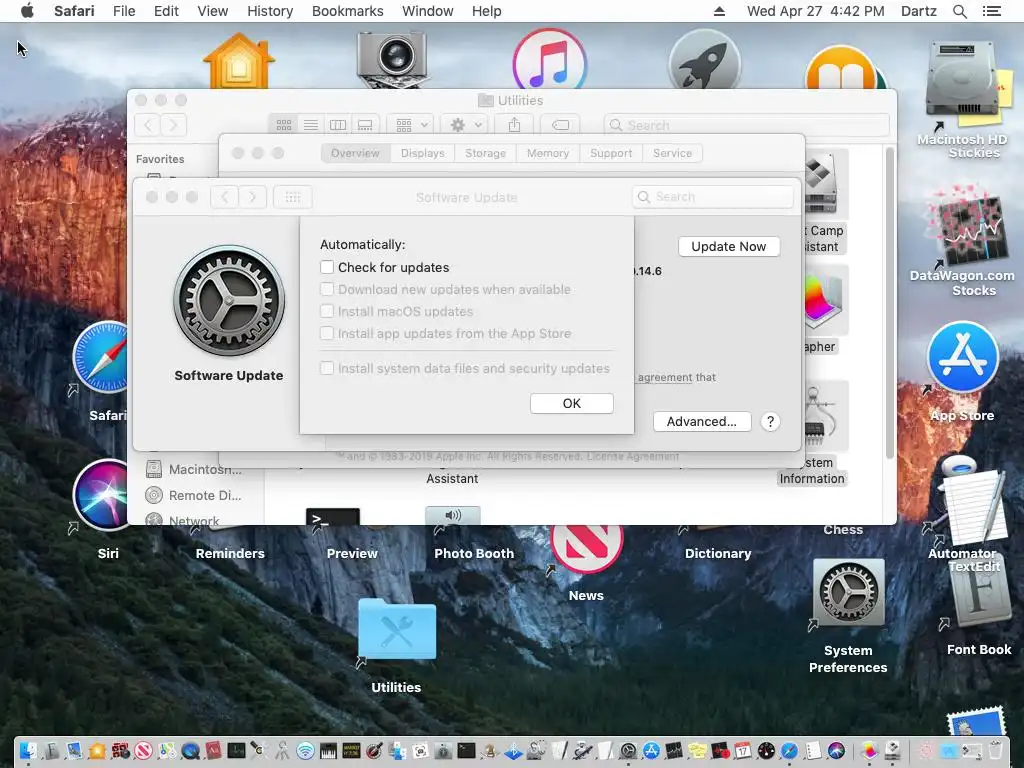Open Terminal icon in Utilities window
This screenshot has height=768, width=1024.
pyautogui.click(x=332, y=516)
